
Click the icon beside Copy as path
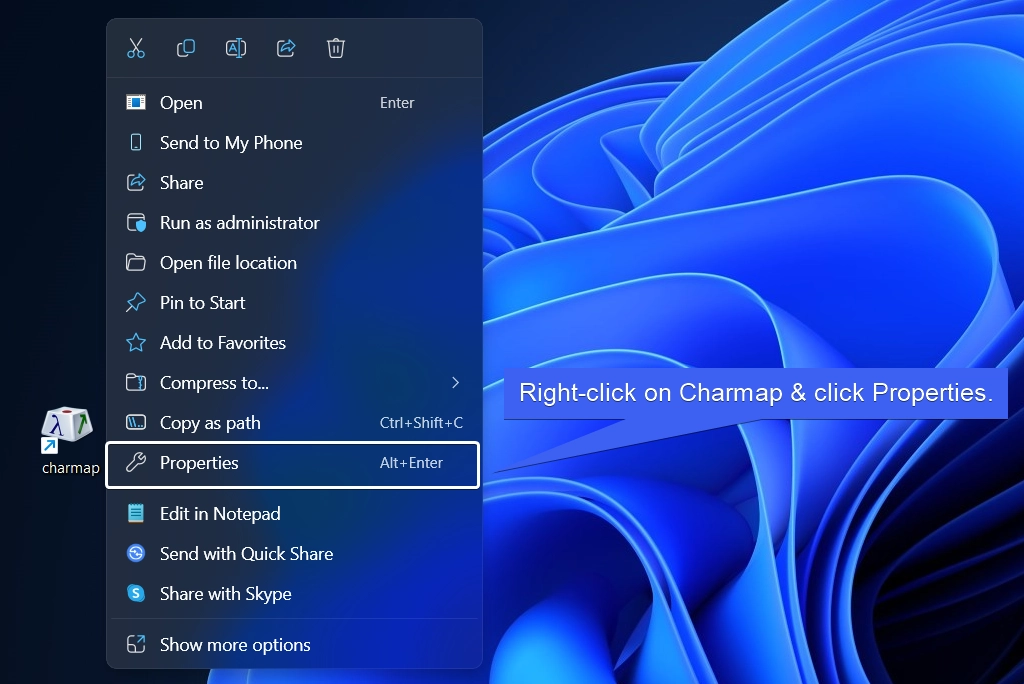point(136,423)
